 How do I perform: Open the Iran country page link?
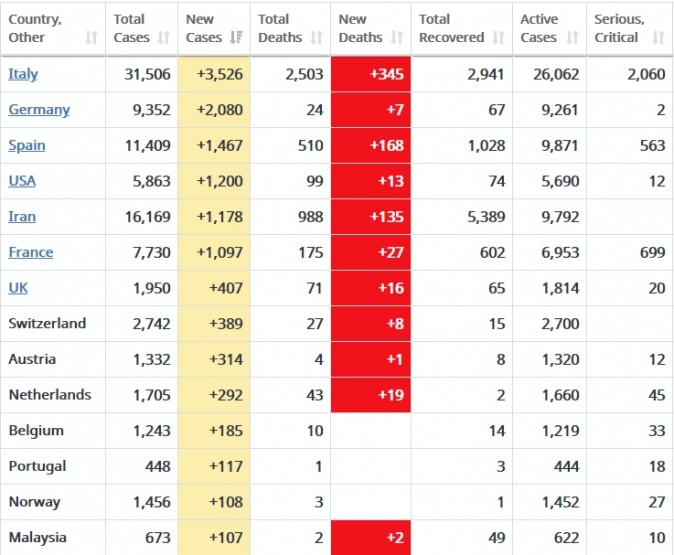pos(23,217)
